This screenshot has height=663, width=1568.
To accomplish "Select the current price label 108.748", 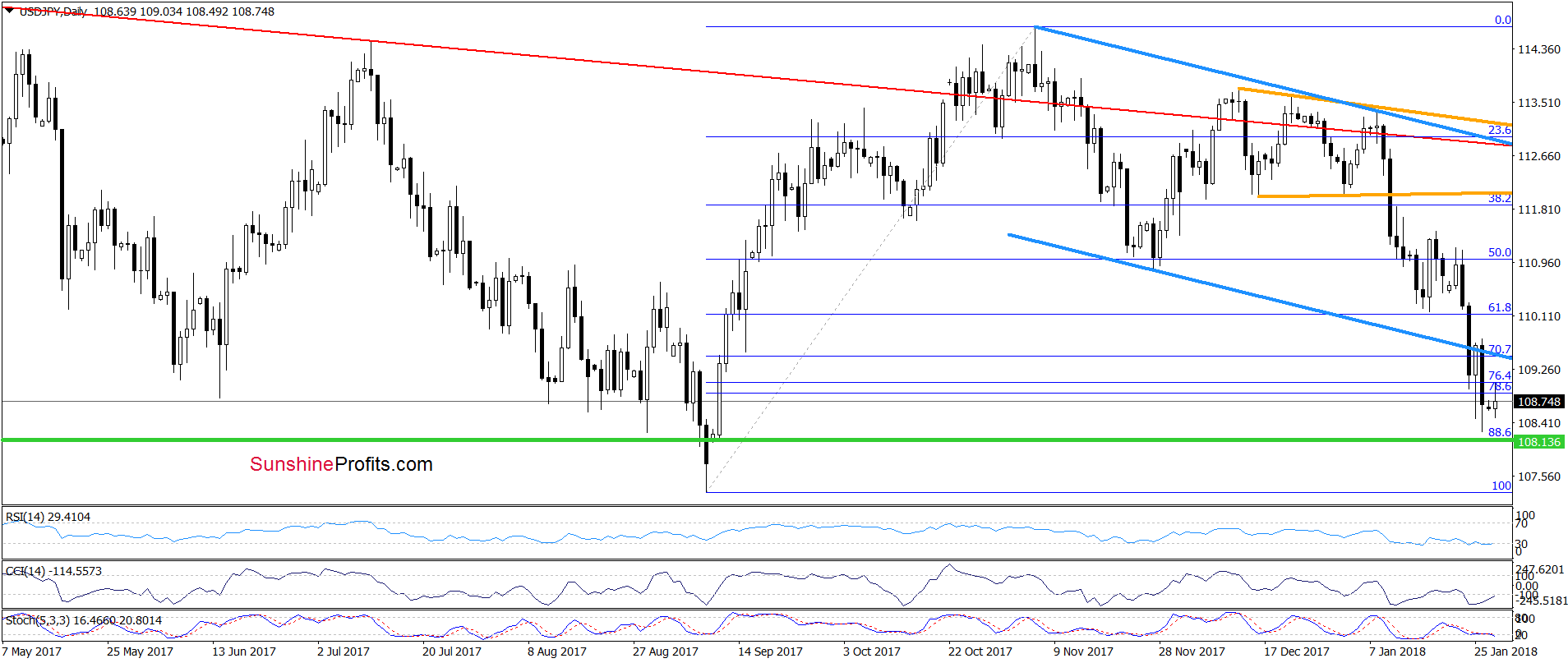I will click(x=1538, y=402).
